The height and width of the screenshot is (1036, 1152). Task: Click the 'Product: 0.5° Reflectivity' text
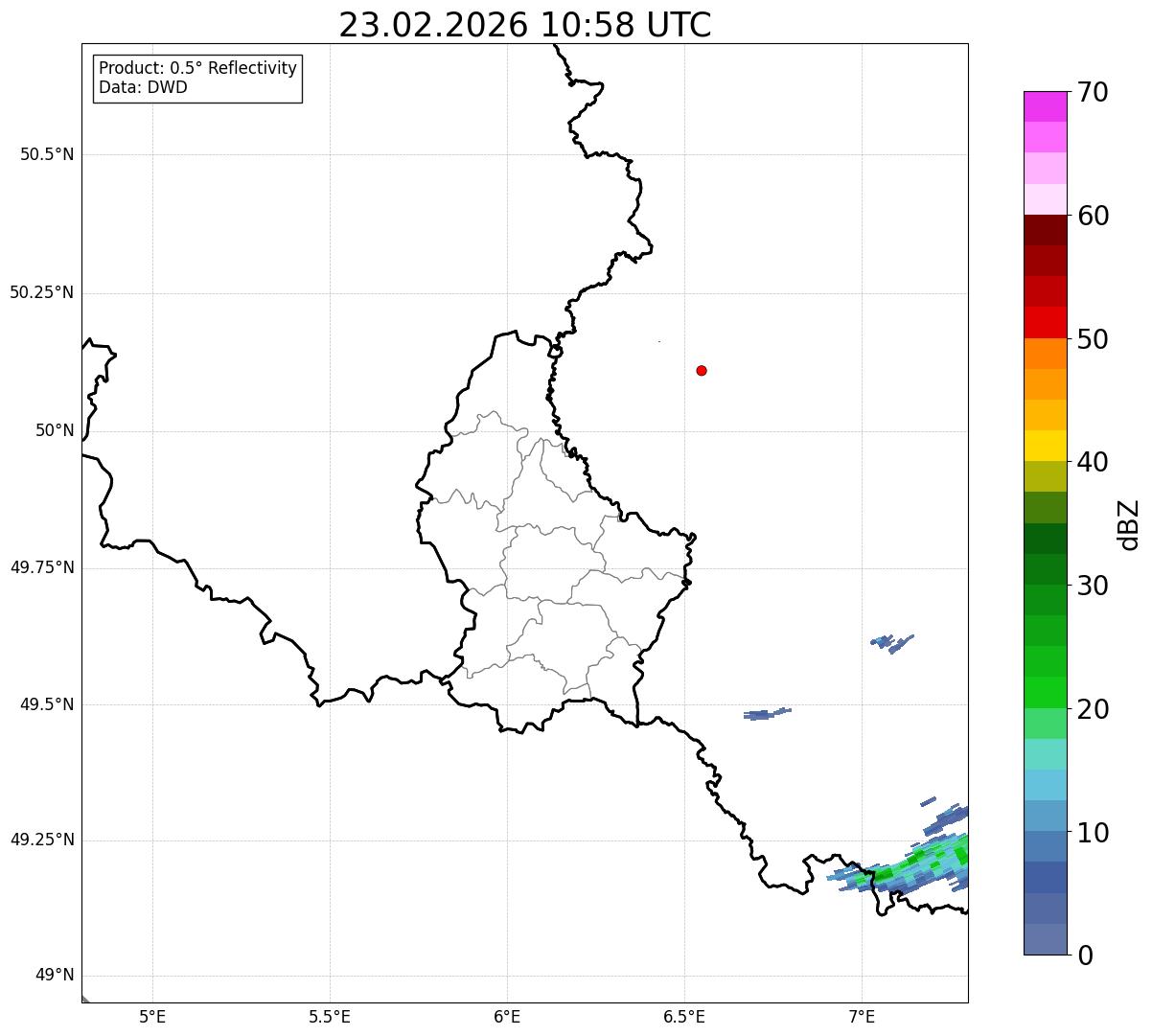197,69
